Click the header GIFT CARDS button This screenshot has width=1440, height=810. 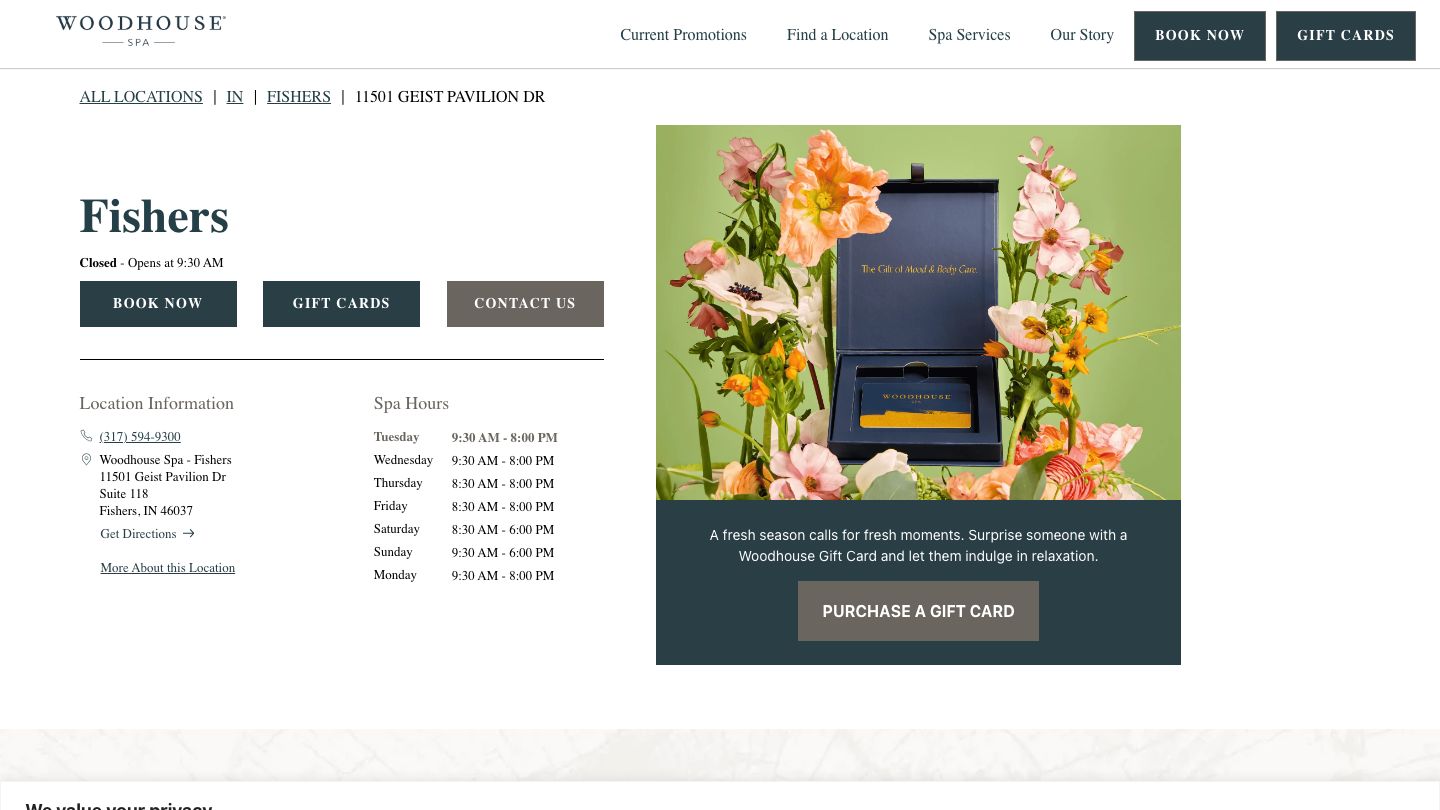pos(1345,36)
